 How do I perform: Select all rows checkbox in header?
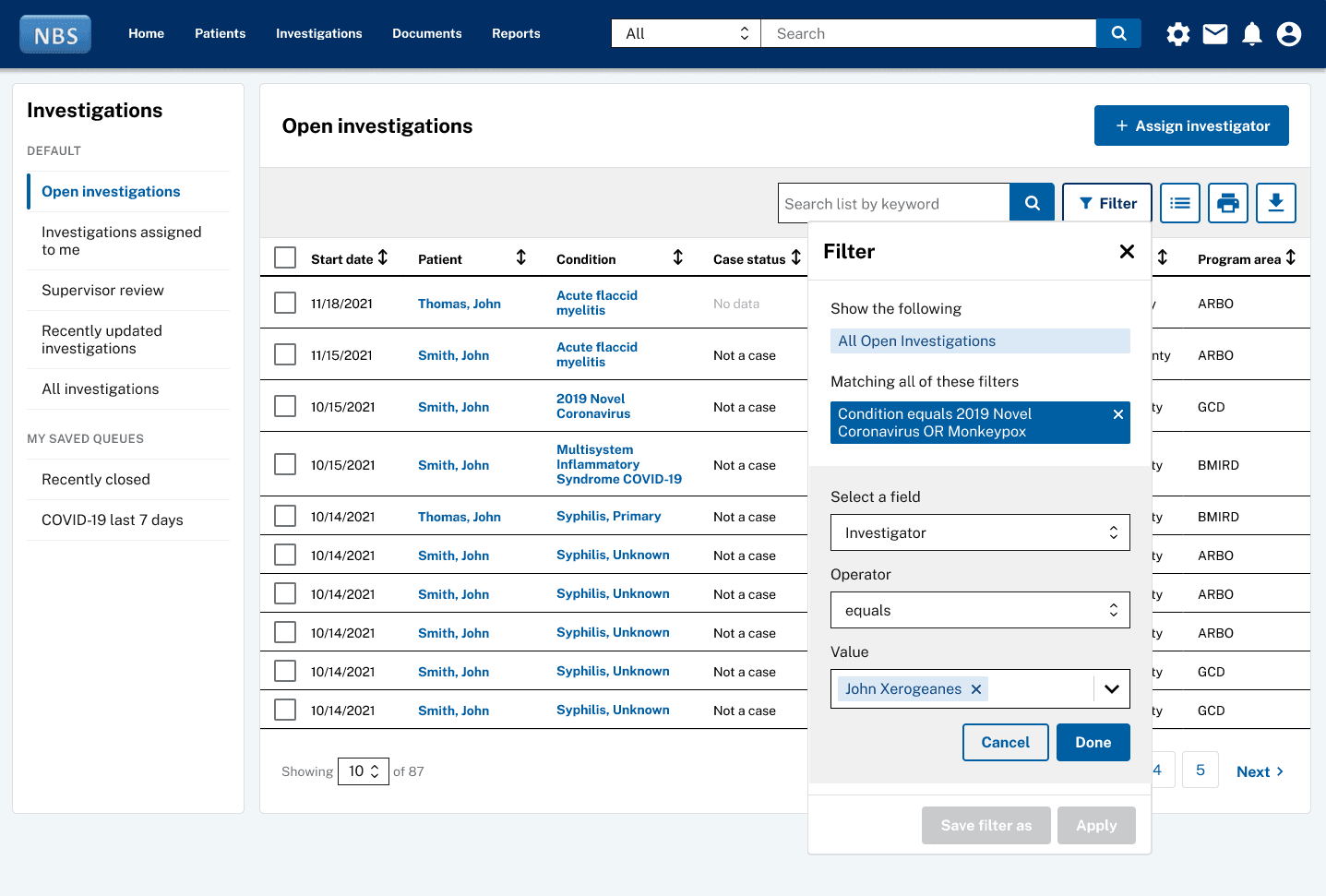[x=285, y=257]
